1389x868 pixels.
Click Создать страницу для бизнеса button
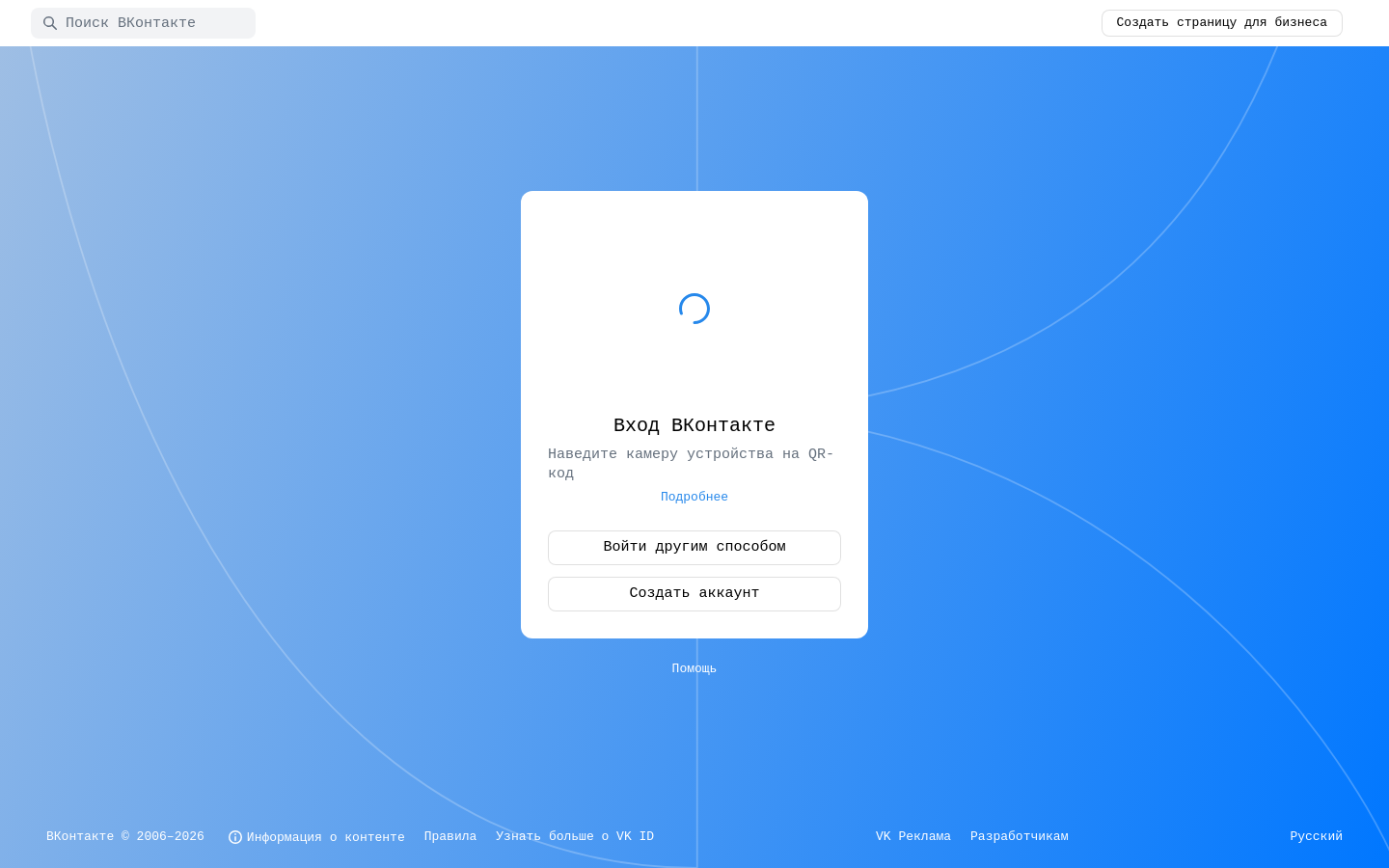click(x=1222, y=23)
